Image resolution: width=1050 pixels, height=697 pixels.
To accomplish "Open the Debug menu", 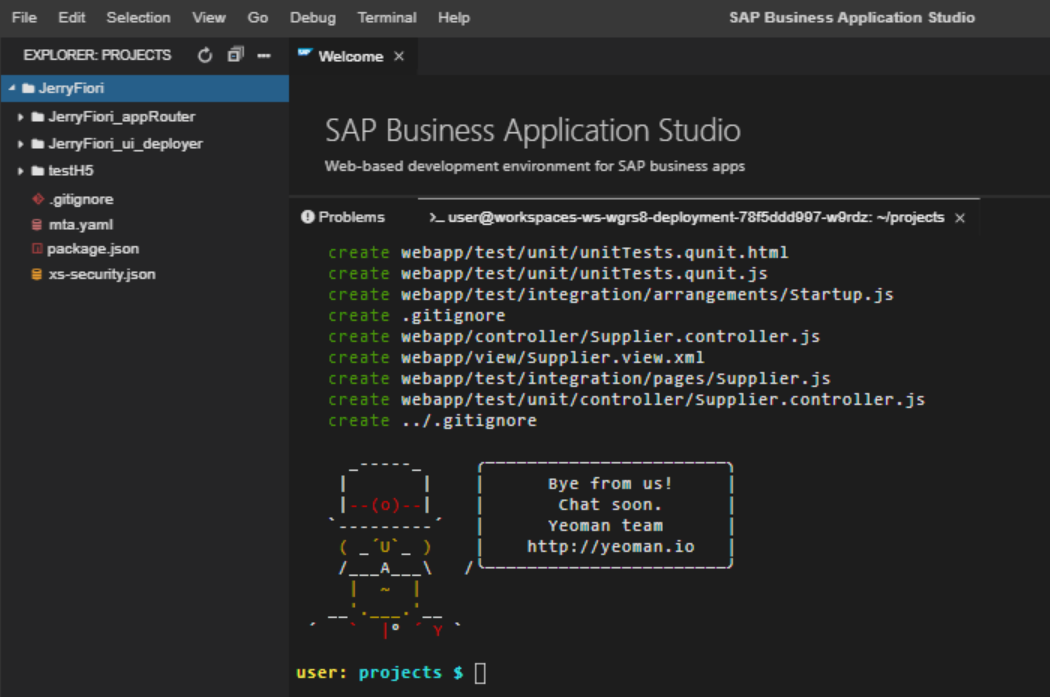I will tap(313, 17).
